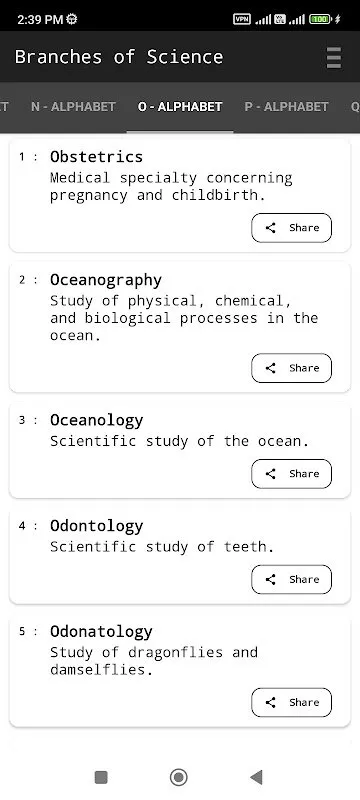Open the Obstetrics entry title
This screenshot has height=800, width=360.
(96, 157)
